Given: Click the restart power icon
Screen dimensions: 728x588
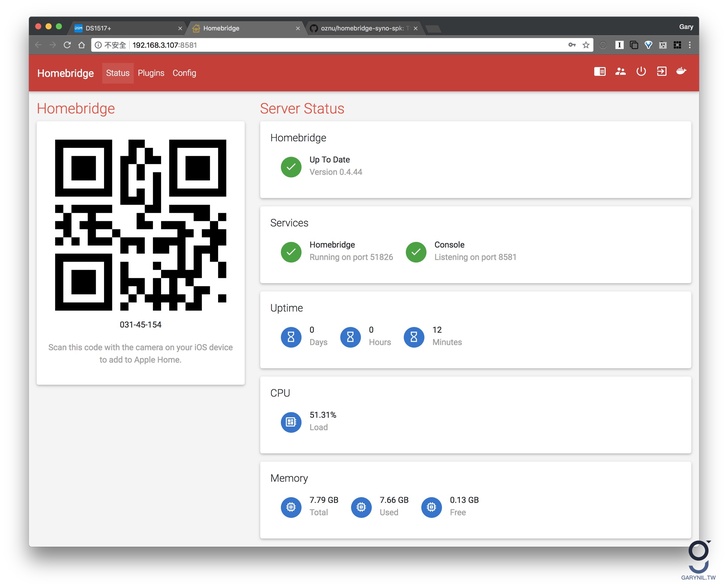Looking at the screenshot, I should 641,72.
